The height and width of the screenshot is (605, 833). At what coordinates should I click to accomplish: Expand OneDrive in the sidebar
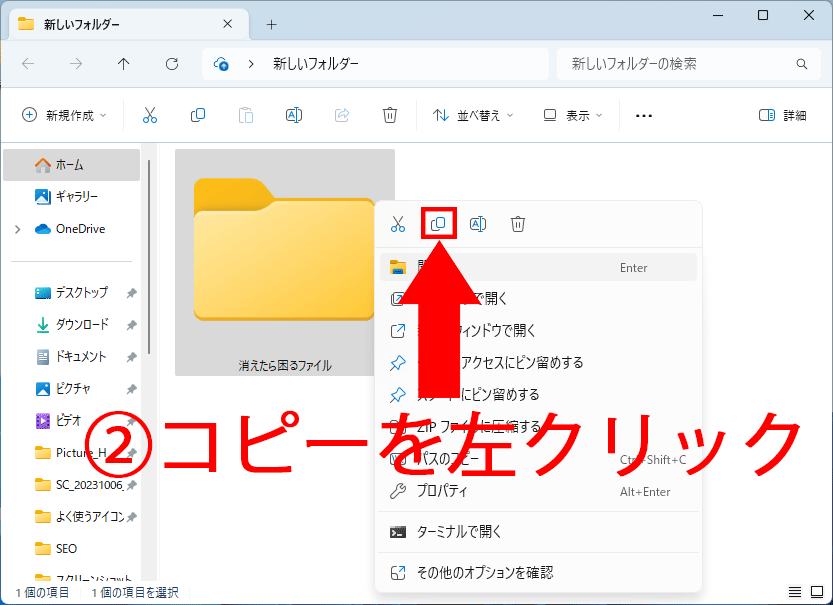click(18, 228)
